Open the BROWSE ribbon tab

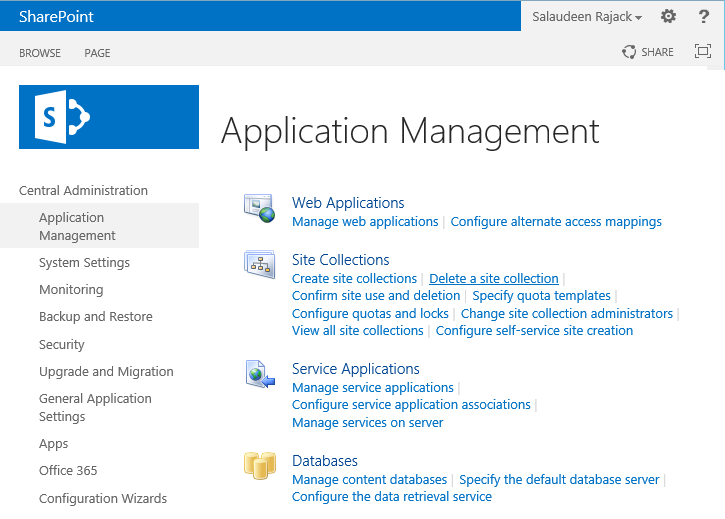pyautogui.click(x=40, y=53)
